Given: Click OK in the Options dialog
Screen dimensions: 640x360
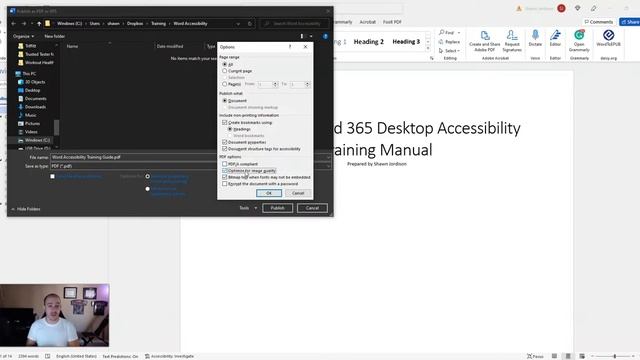Looking at the screenshot, I should point(269,193).
